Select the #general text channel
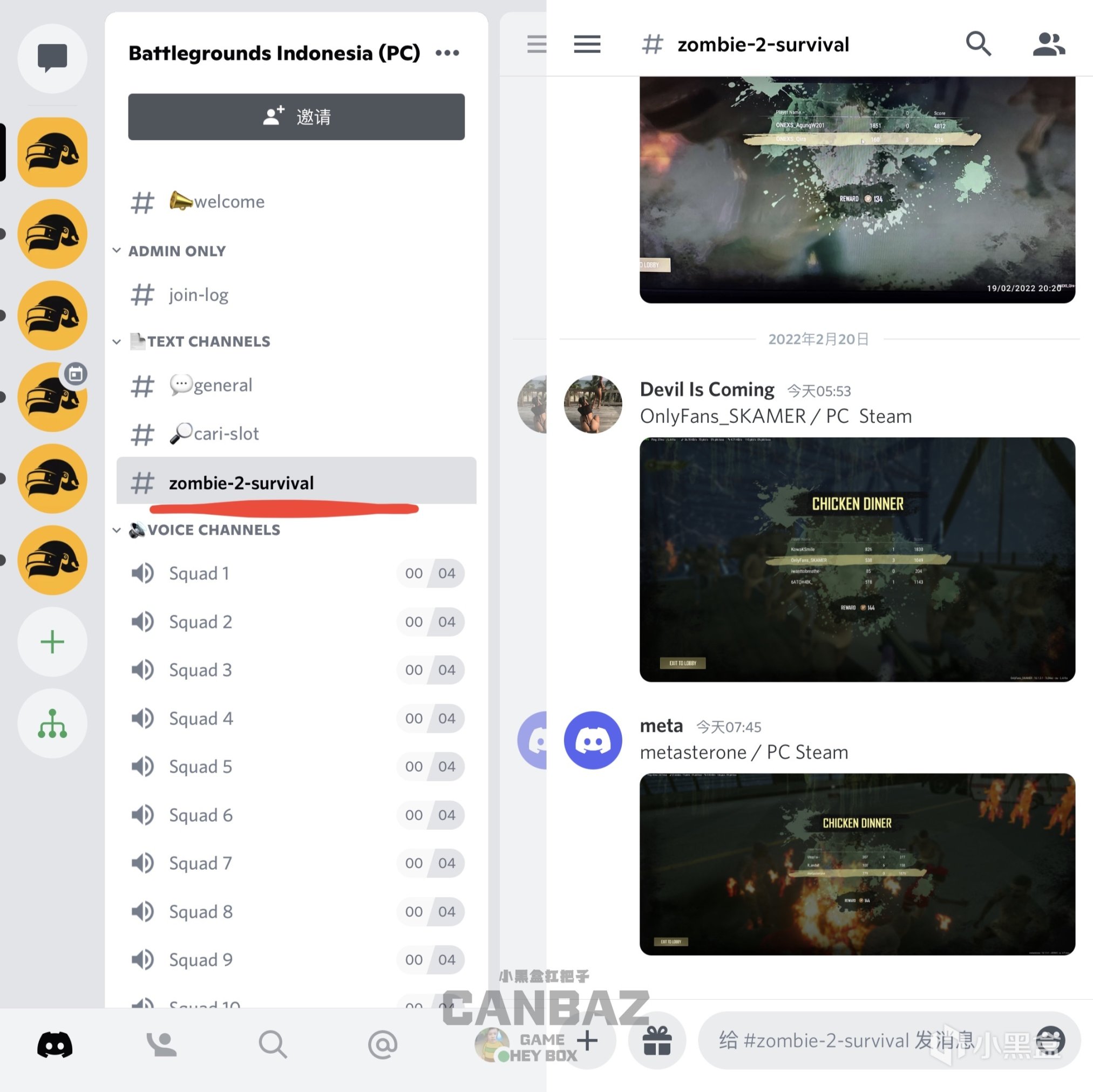The width and height of the screenshot is (1093, 1092). (x=211, y=385)
